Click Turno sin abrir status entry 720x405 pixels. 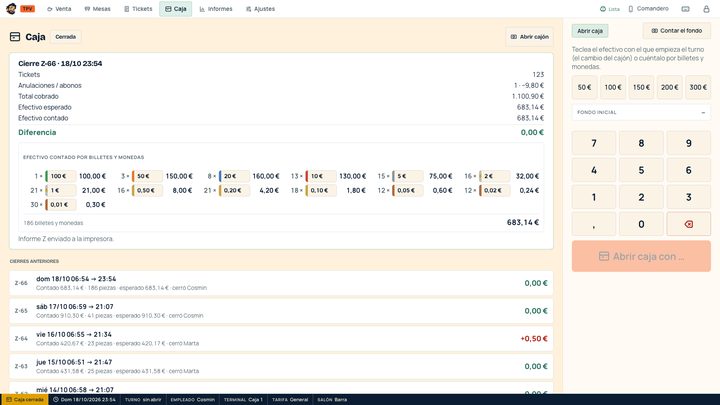tap(143, 399)
